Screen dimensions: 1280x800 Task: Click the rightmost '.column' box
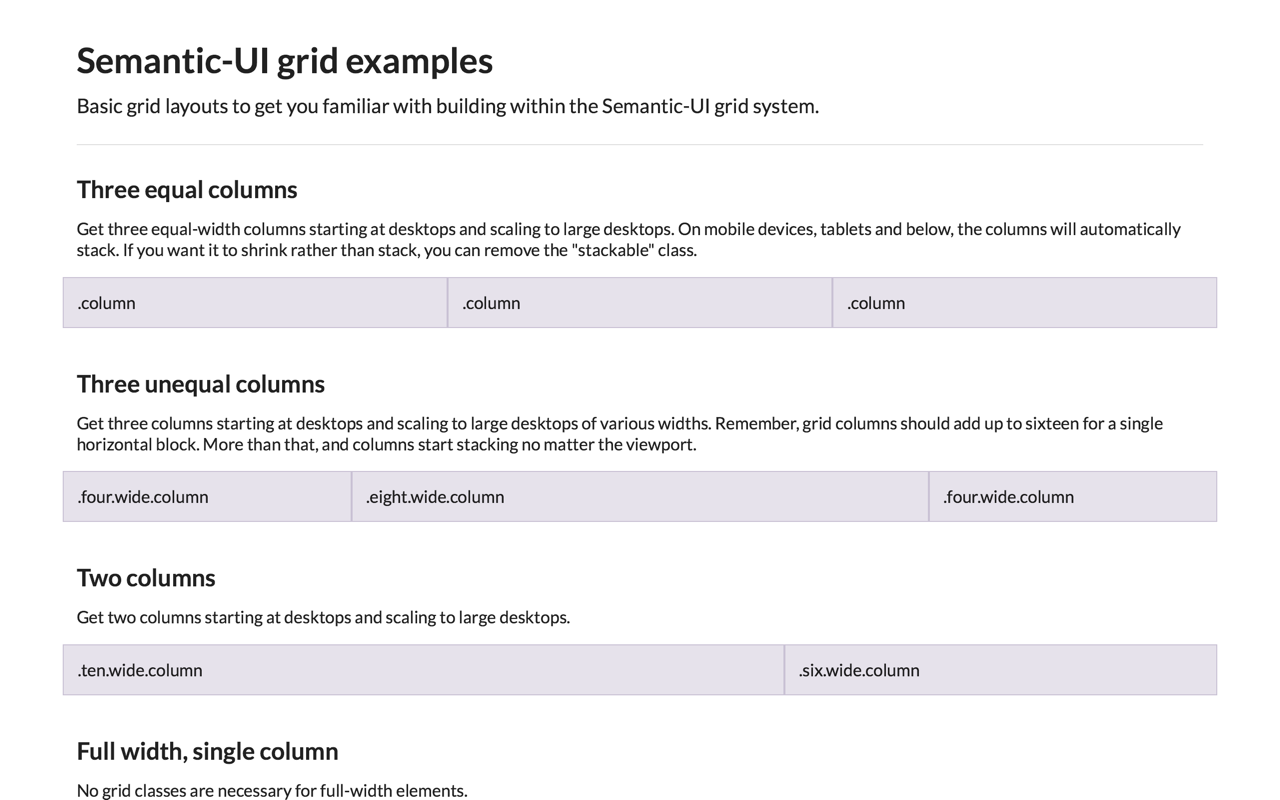1025,303
